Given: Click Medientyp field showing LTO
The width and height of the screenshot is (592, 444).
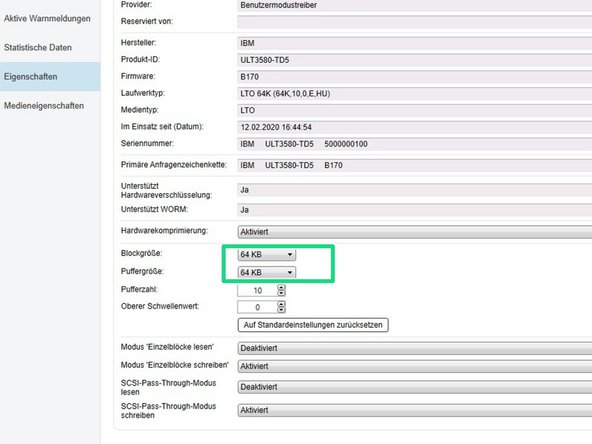Looking at the screenshot, I should (415, 110).
